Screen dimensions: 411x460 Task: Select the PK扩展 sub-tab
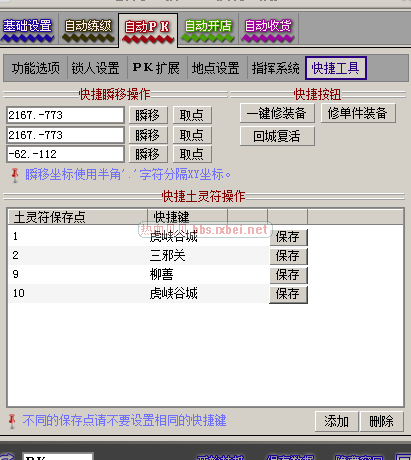tap(156, 68)
